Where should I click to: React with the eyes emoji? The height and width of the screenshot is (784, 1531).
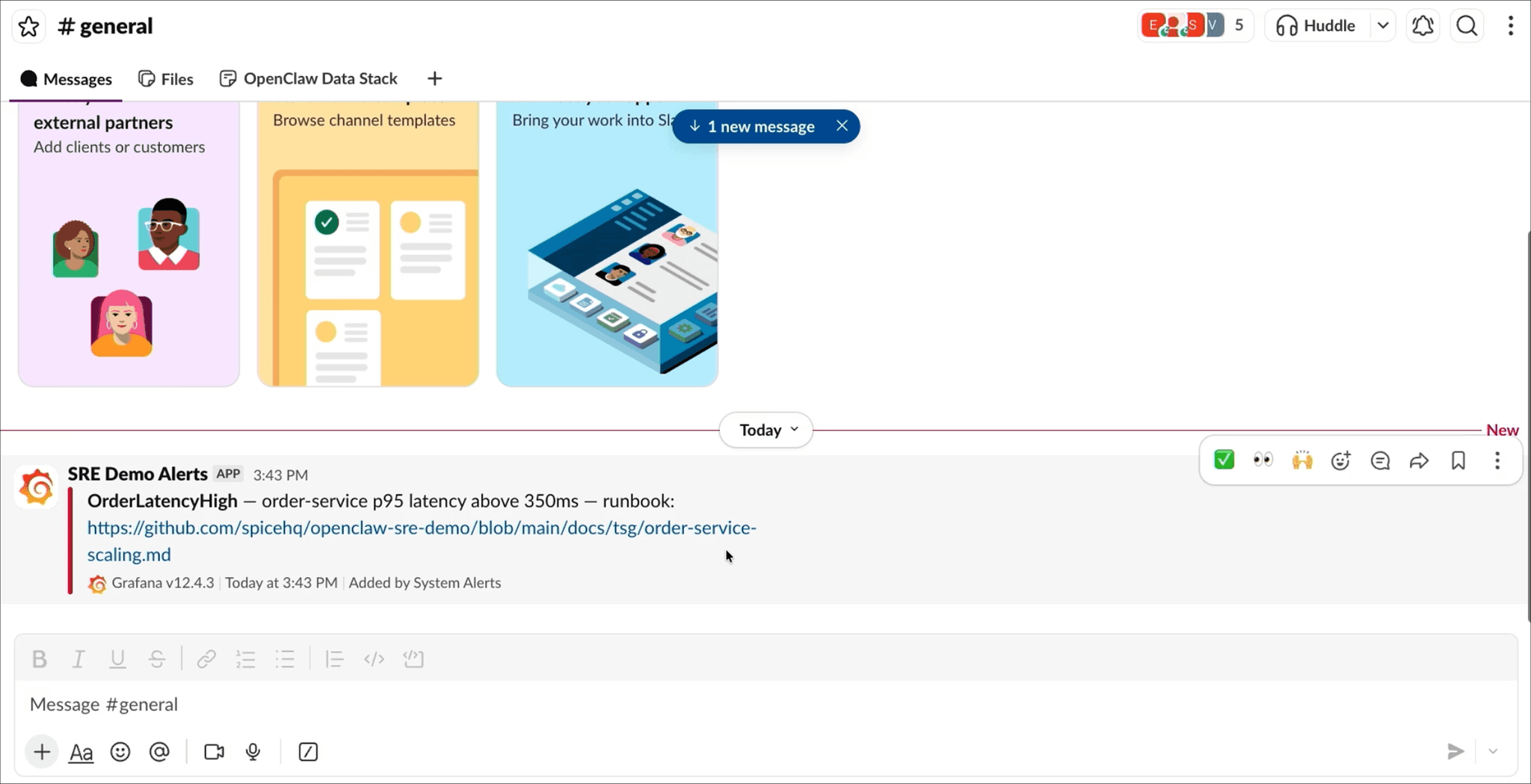point(1263,460)
